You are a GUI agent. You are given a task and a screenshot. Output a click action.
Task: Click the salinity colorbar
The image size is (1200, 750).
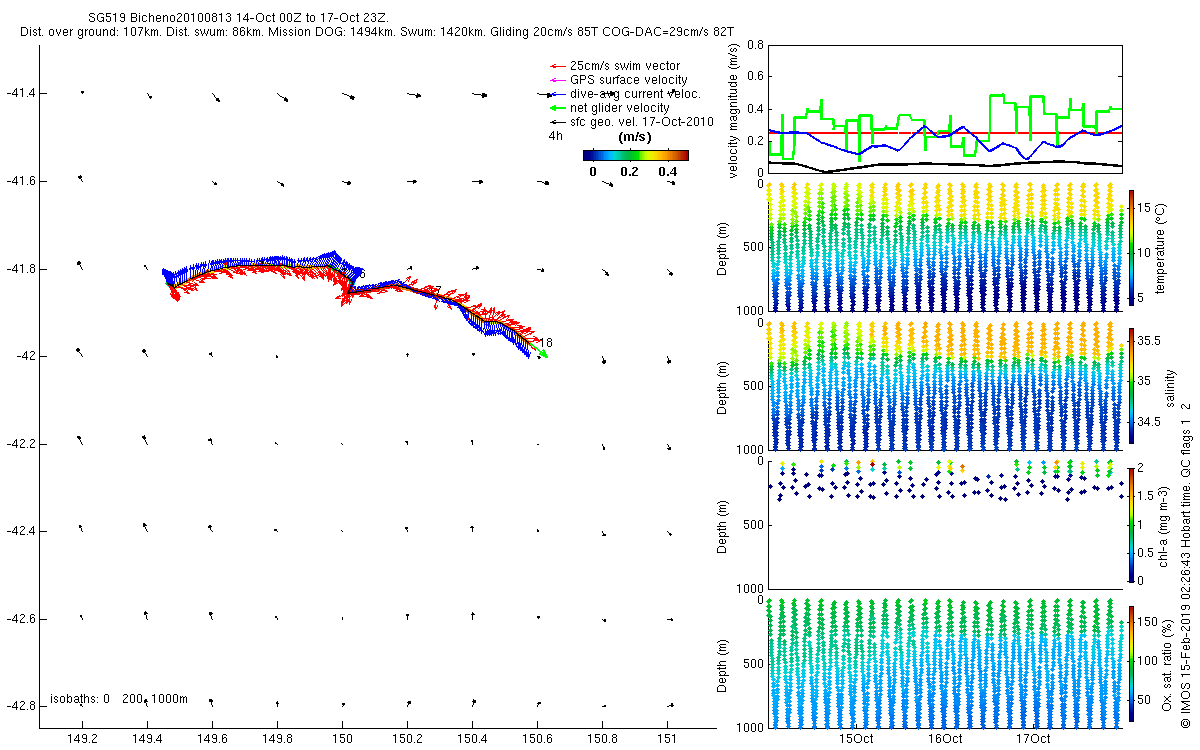point(1132,385)
